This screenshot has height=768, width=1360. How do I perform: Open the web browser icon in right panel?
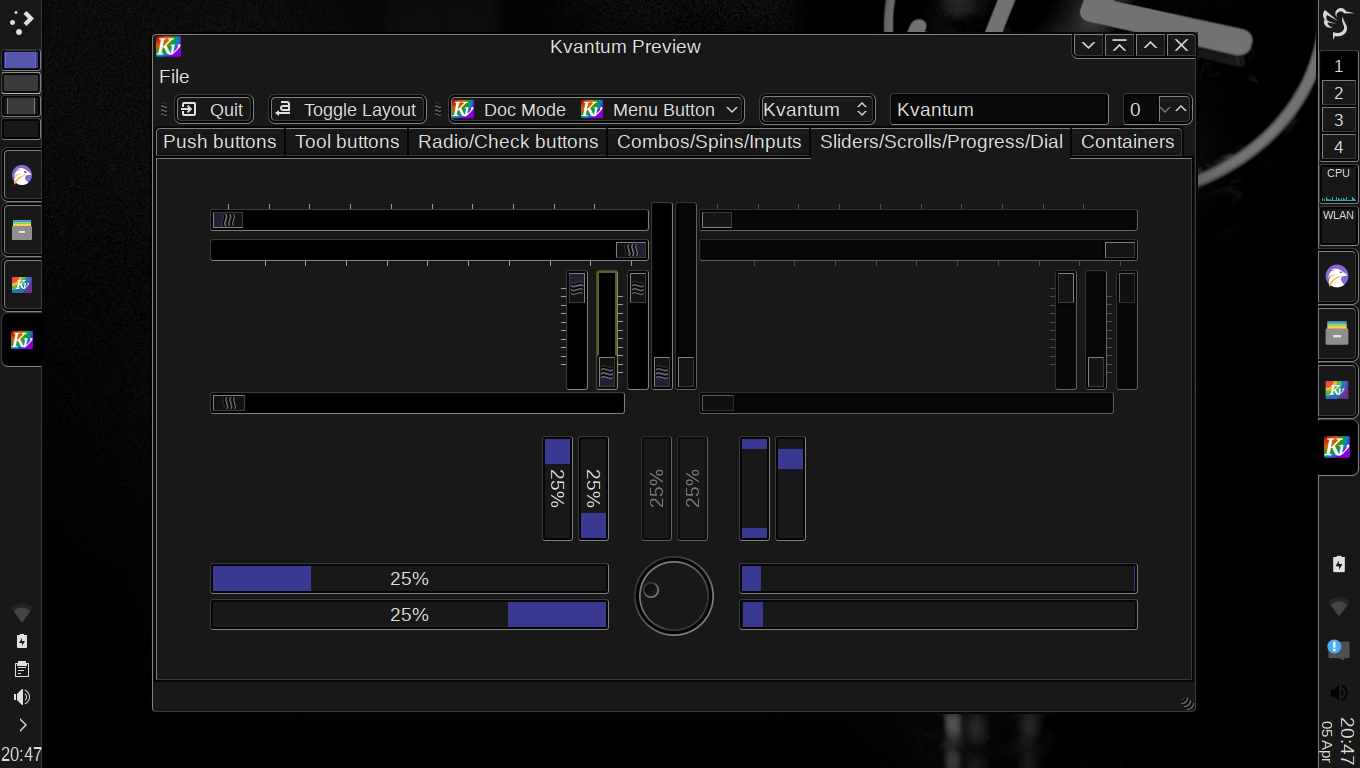click(1337, 277)
